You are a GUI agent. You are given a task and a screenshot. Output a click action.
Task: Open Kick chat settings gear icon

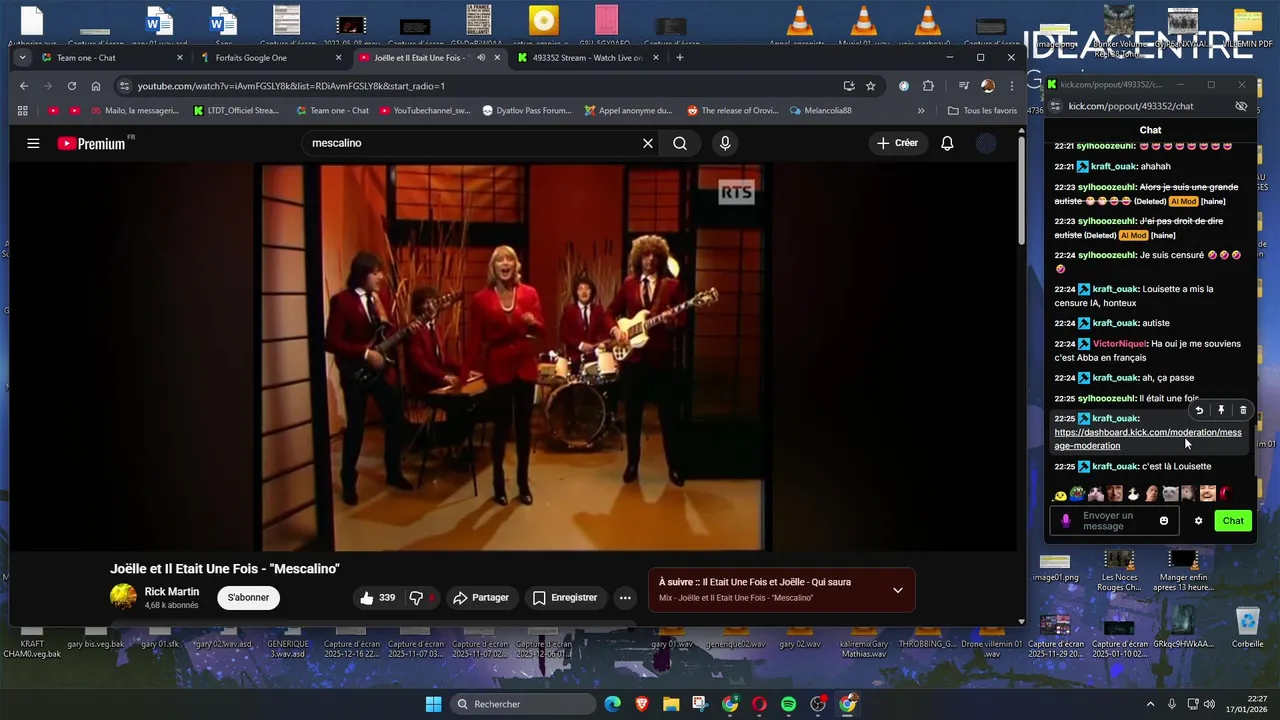[x=1198, y=521]
